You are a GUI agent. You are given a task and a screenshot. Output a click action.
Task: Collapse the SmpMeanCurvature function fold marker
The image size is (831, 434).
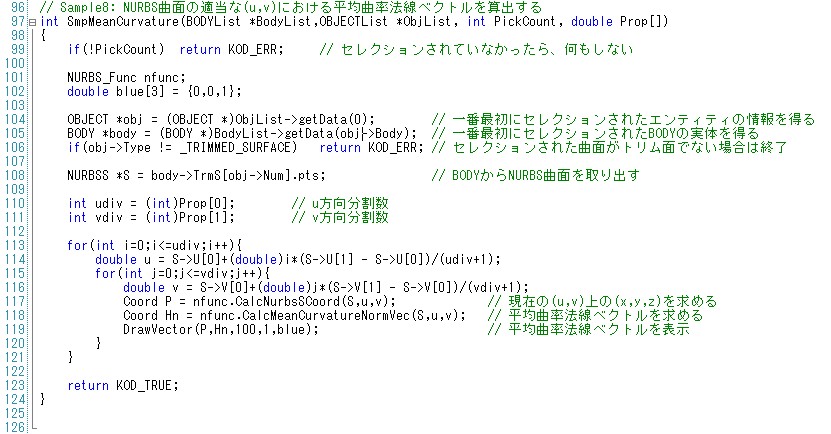(x=32, y=22)
